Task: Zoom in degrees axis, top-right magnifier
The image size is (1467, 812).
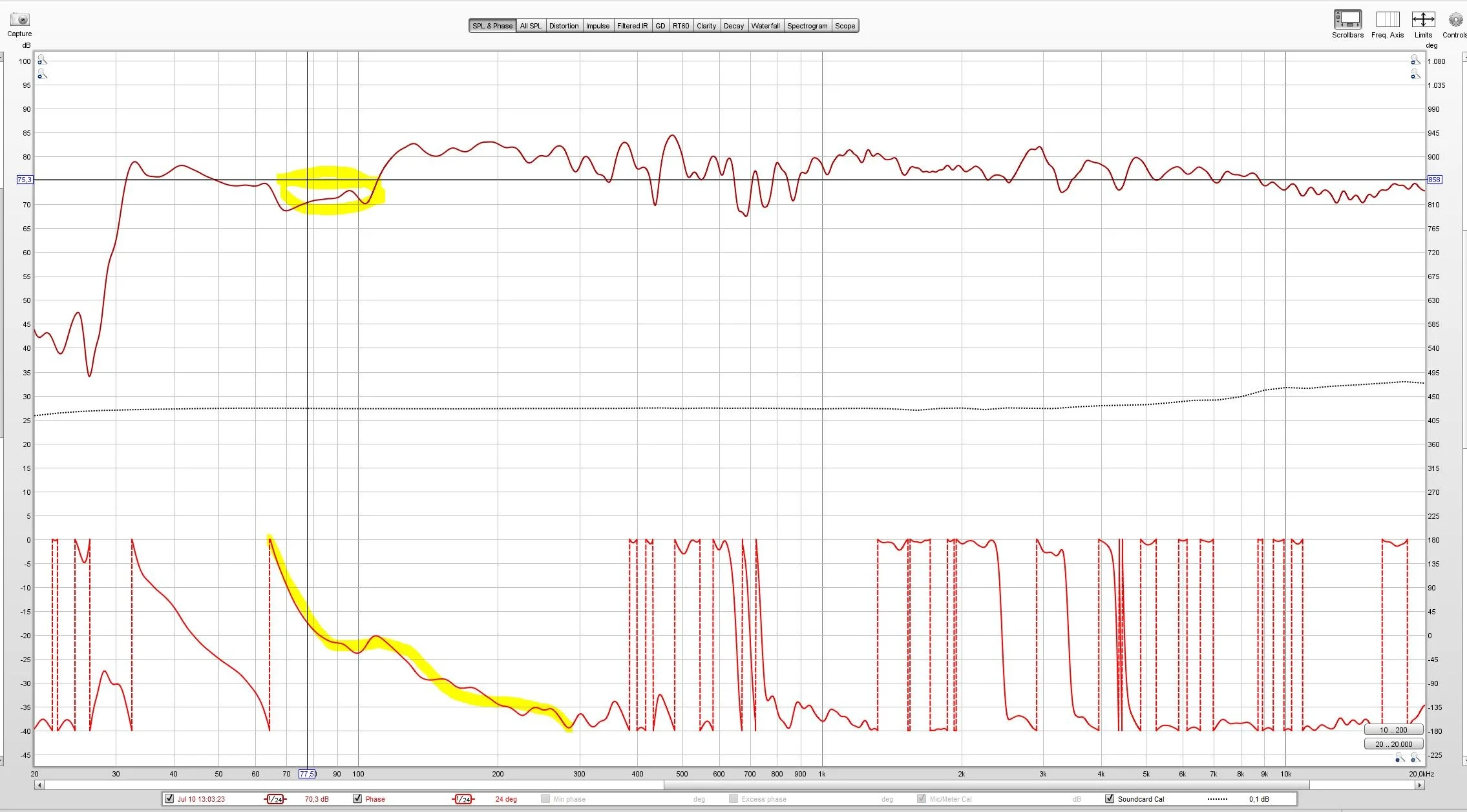Action: (x=1415, y=60)
